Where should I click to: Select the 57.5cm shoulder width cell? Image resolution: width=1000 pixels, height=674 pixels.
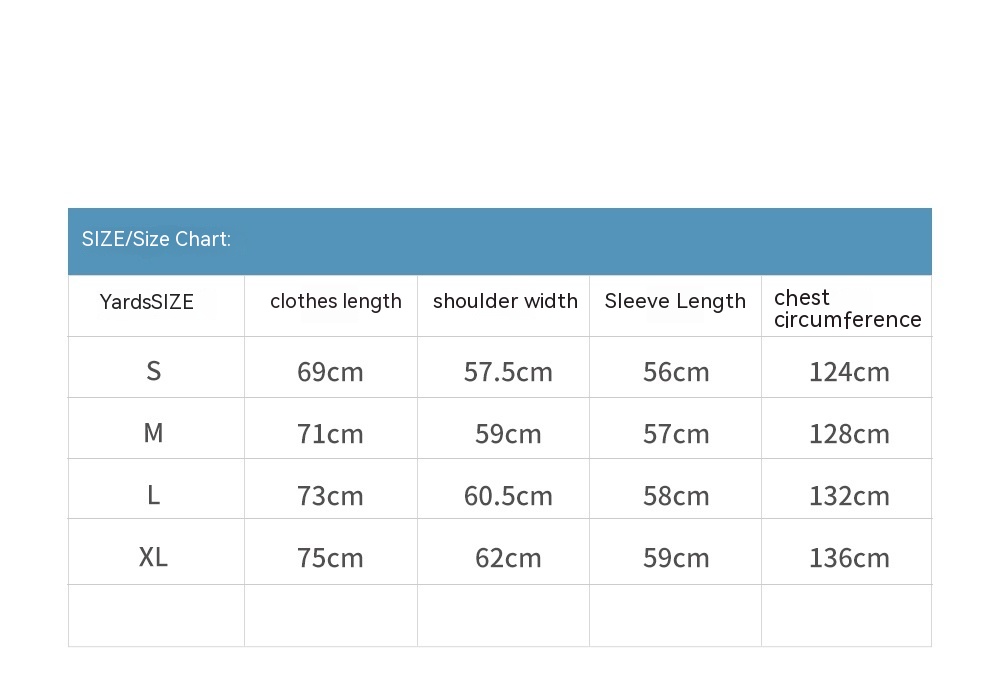click(x=508, y=372)
